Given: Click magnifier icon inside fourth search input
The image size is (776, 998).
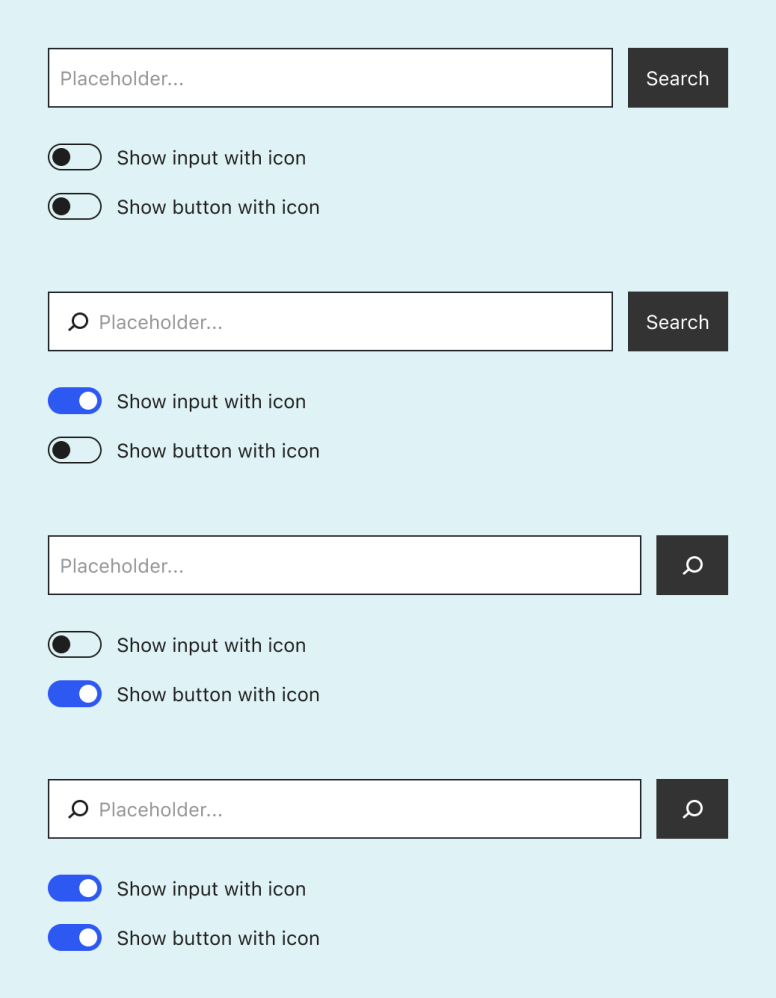Looking at the screenshot, I should (78, 809).
